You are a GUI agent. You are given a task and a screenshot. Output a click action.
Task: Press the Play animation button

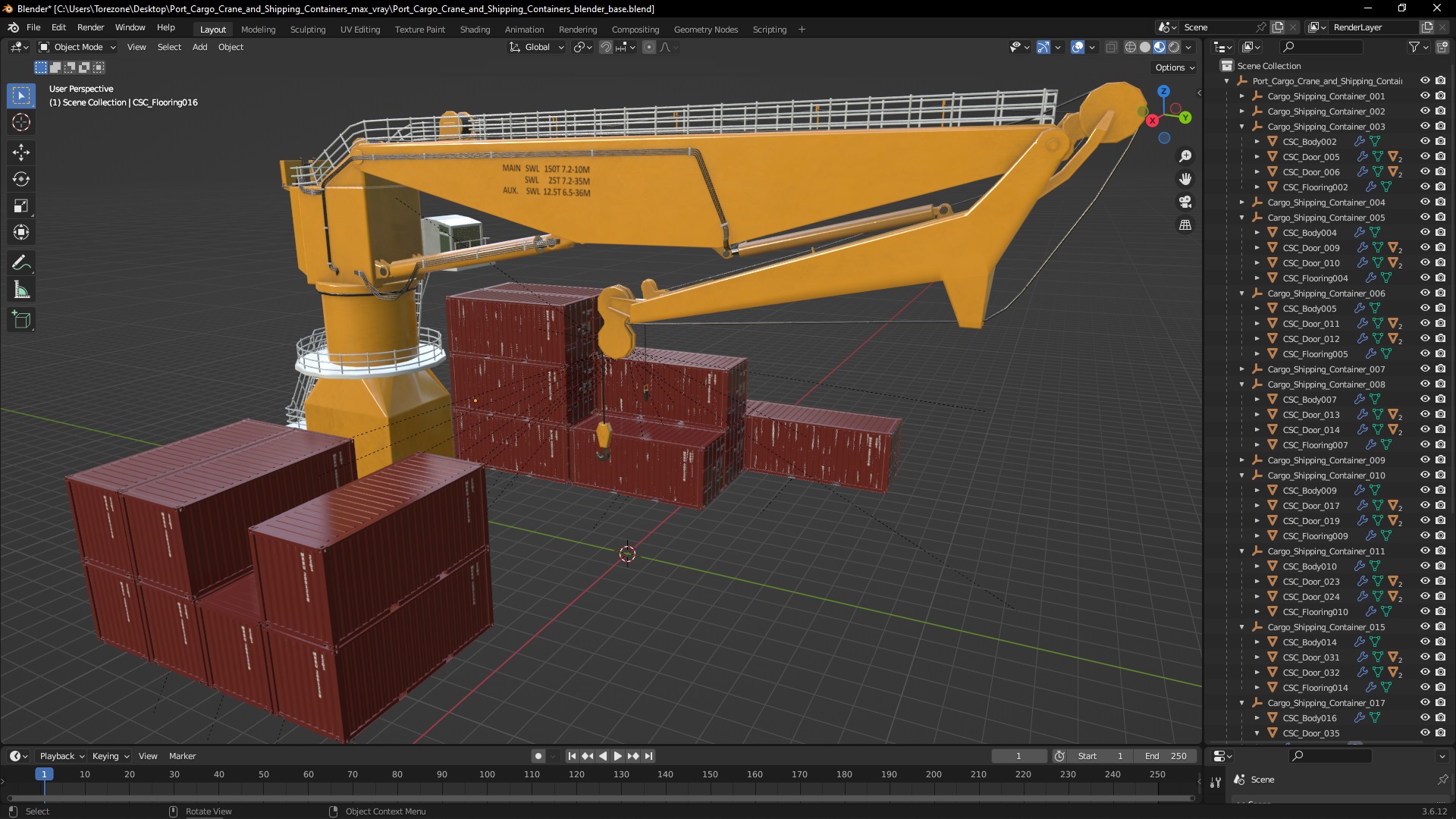616,756
